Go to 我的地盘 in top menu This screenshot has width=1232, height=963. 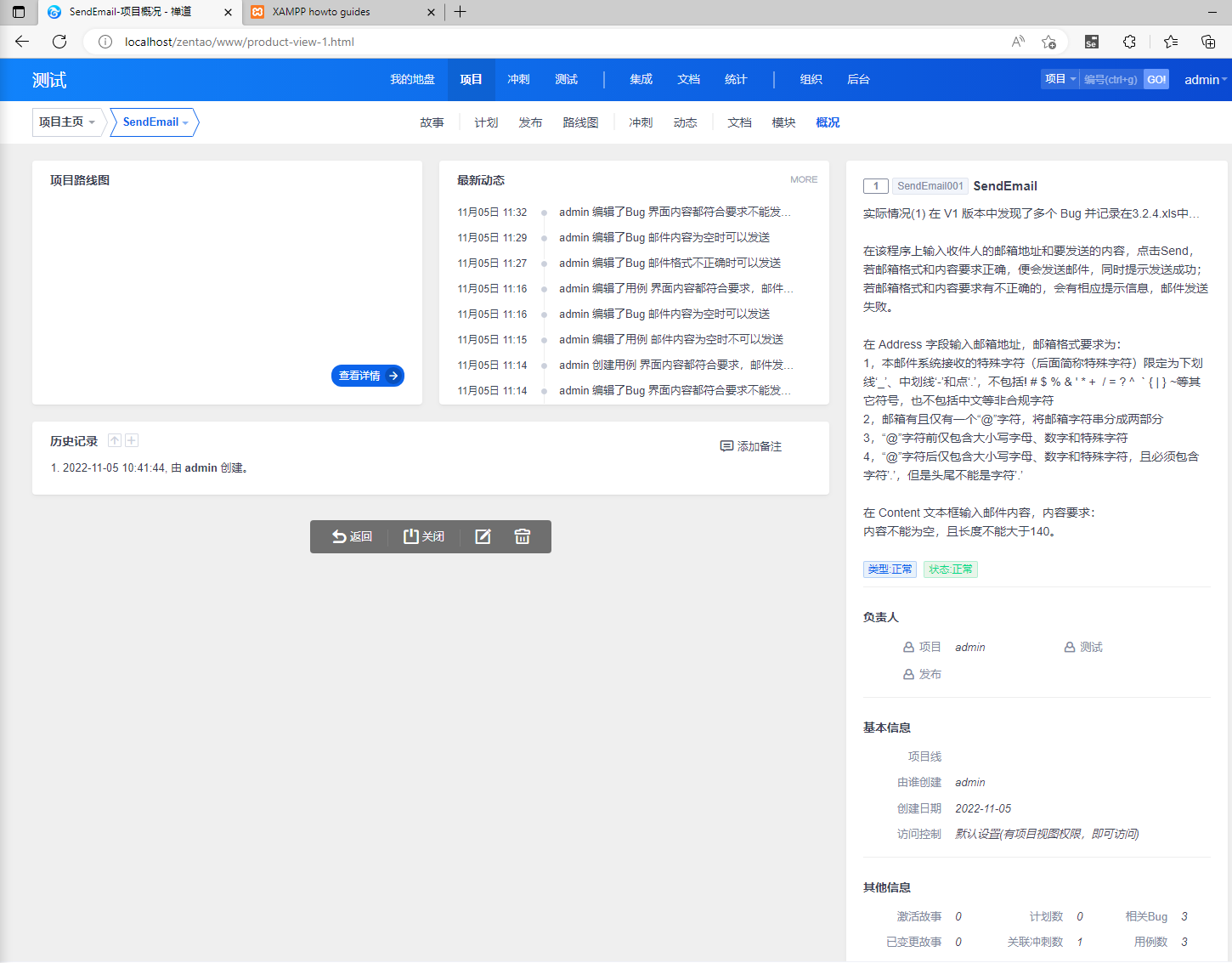[x=412, y=80]
